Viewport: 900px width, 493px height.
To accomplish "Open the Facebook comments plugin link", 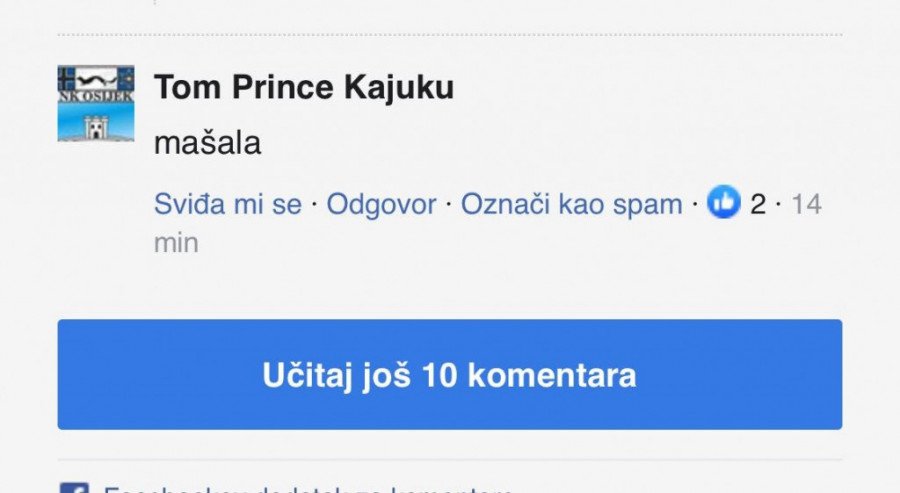I will [x=310, y=489].
